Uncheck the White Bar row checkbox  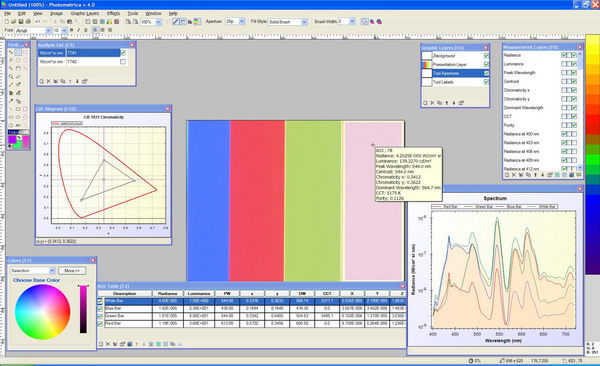click(100, 301)
